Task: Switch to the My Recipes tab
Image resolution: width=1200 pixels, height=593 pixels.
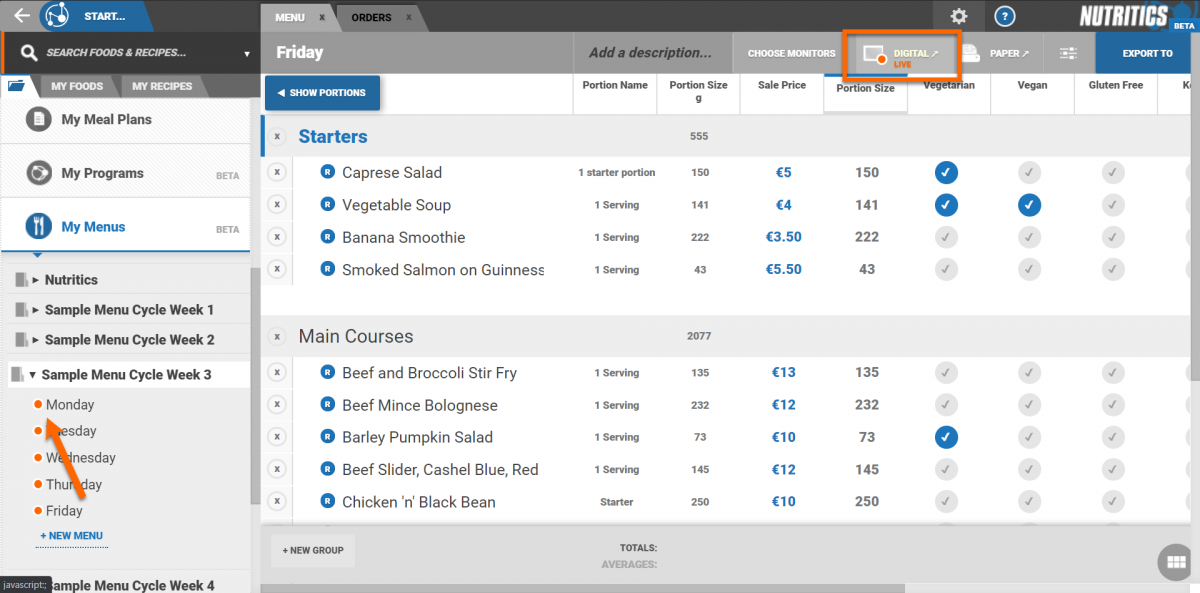Action: [x=162, y=86]
